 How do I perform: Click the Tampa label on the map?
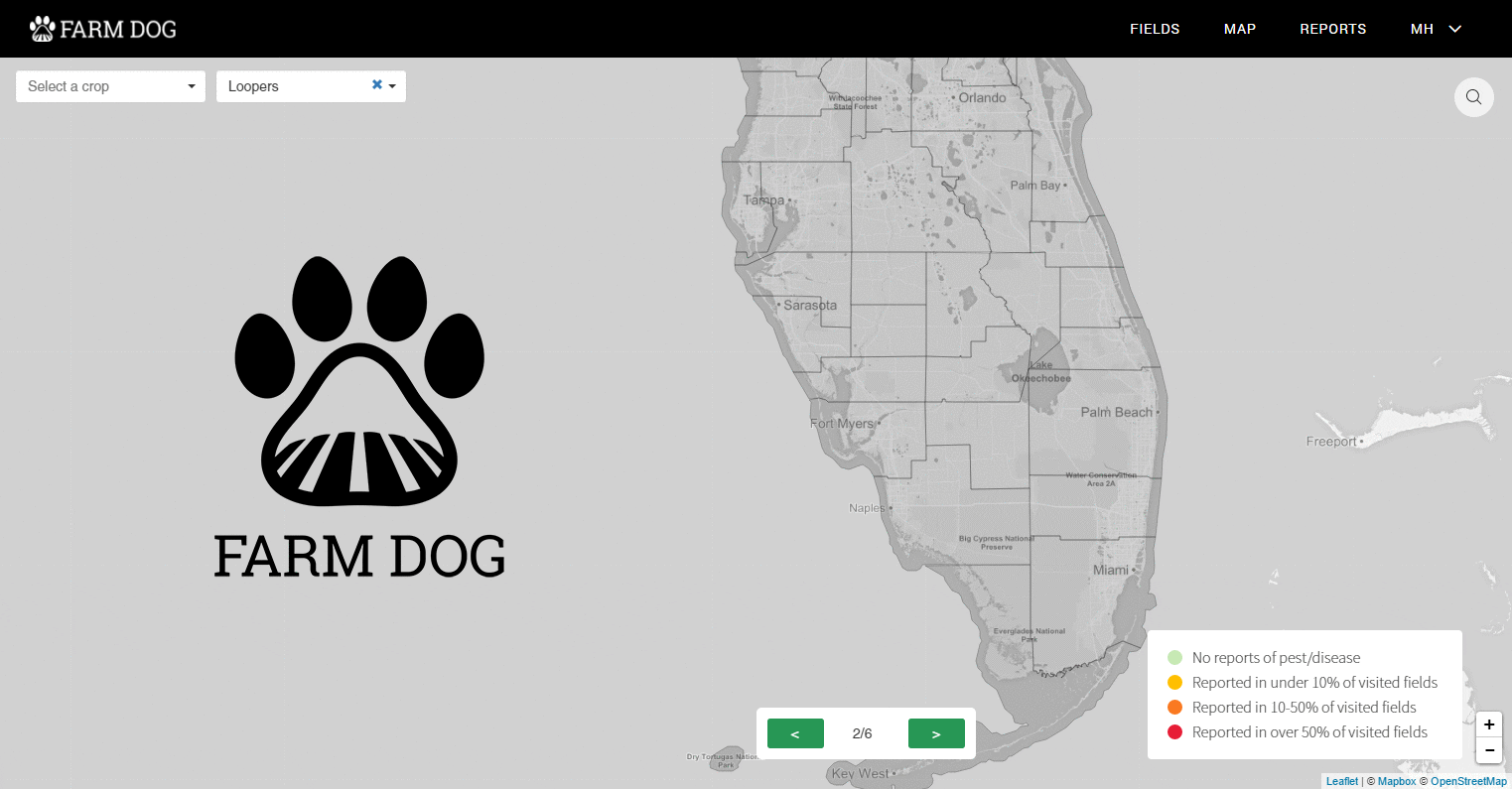point(763,199)
